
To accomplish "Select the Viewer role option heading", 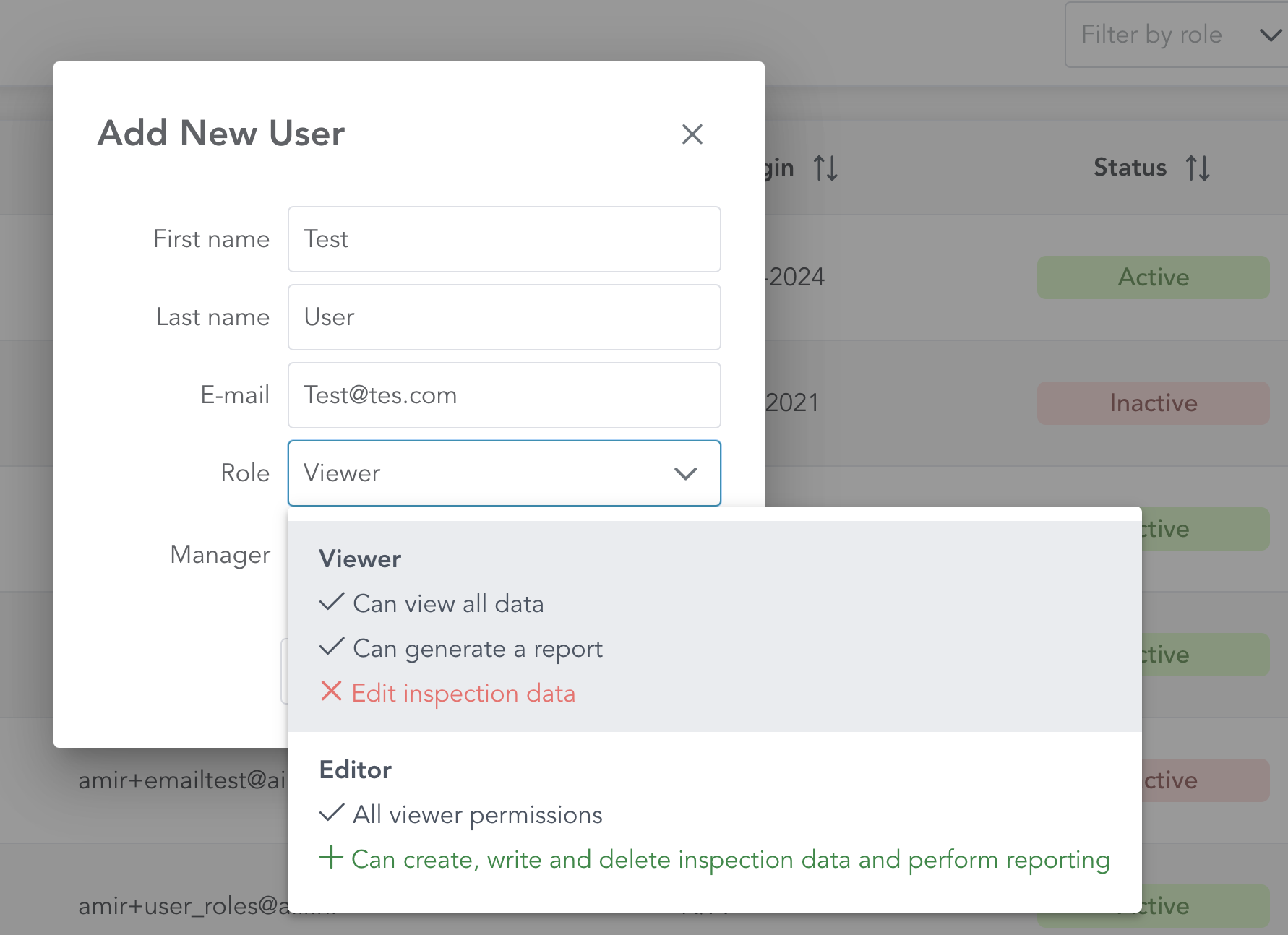I will coord(360,559).
